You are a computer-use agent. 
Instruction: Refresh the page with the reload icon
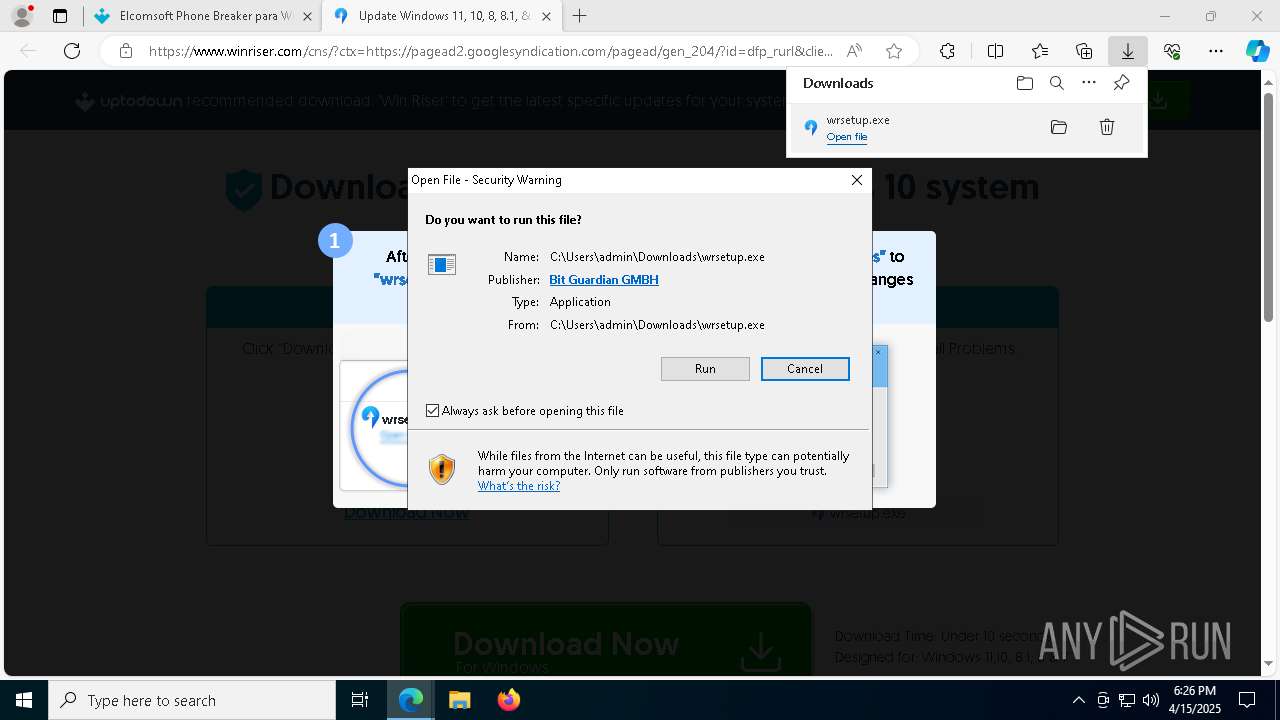72,51
